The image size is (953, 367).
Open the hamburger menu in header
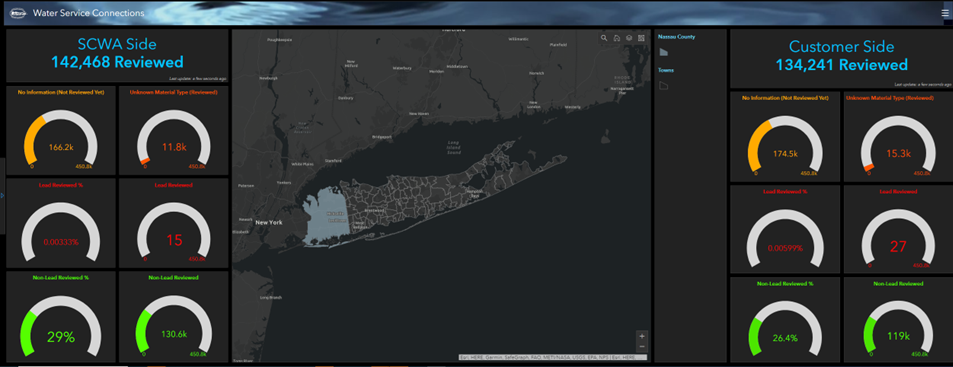point(944,13)
